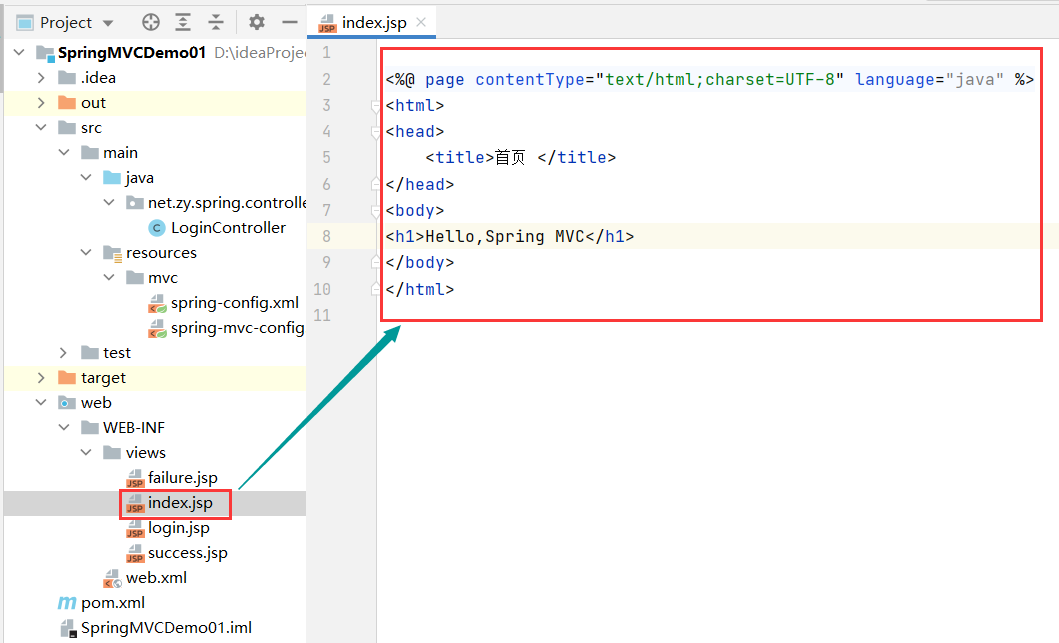This screenshot has height=643, width=1059.
Task: Collapse the net.zy.spring.controller package
Action: [109, 203]
